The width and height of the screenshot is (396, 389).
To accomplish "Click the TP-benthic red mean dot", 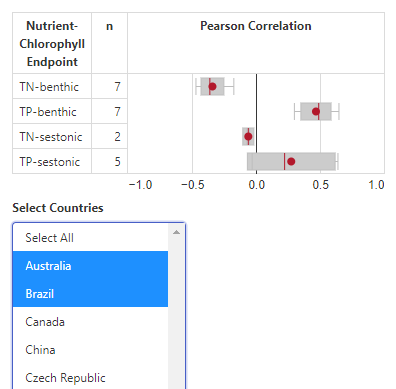I will point(316,111).
